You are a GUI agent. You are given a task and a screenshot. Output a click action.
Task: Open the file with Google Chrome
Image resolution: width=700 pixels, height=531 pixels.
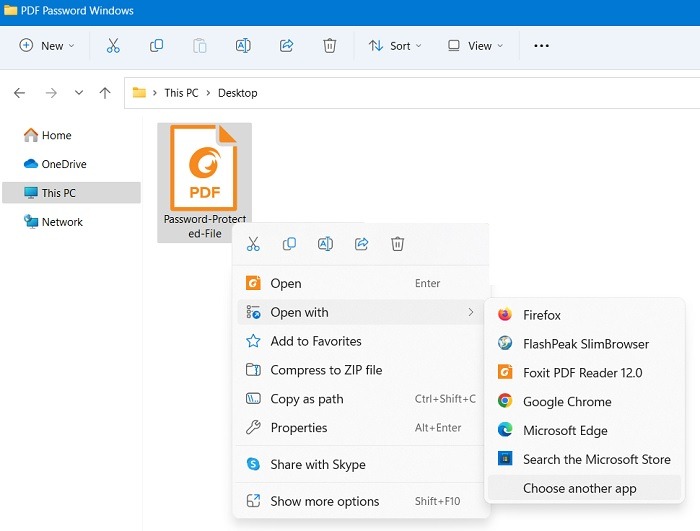tap(566, 402)
